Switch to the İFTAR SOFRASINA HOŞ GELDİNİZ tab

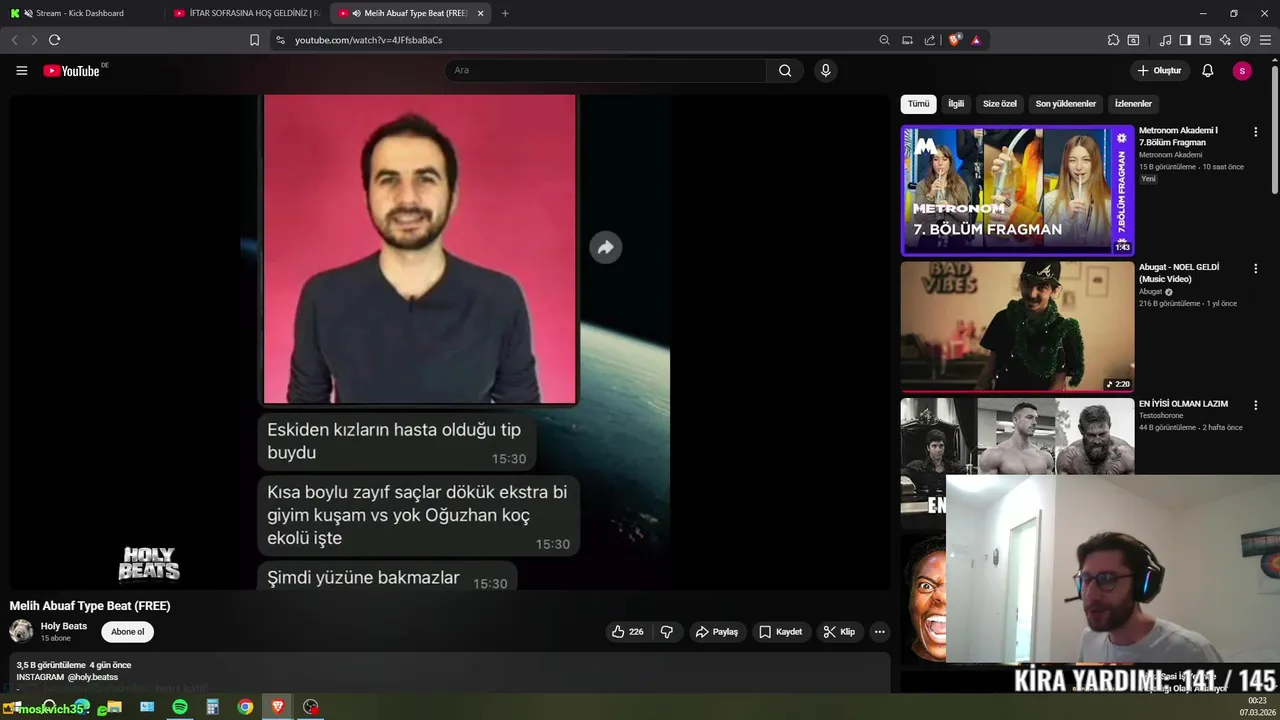(245, 13)
